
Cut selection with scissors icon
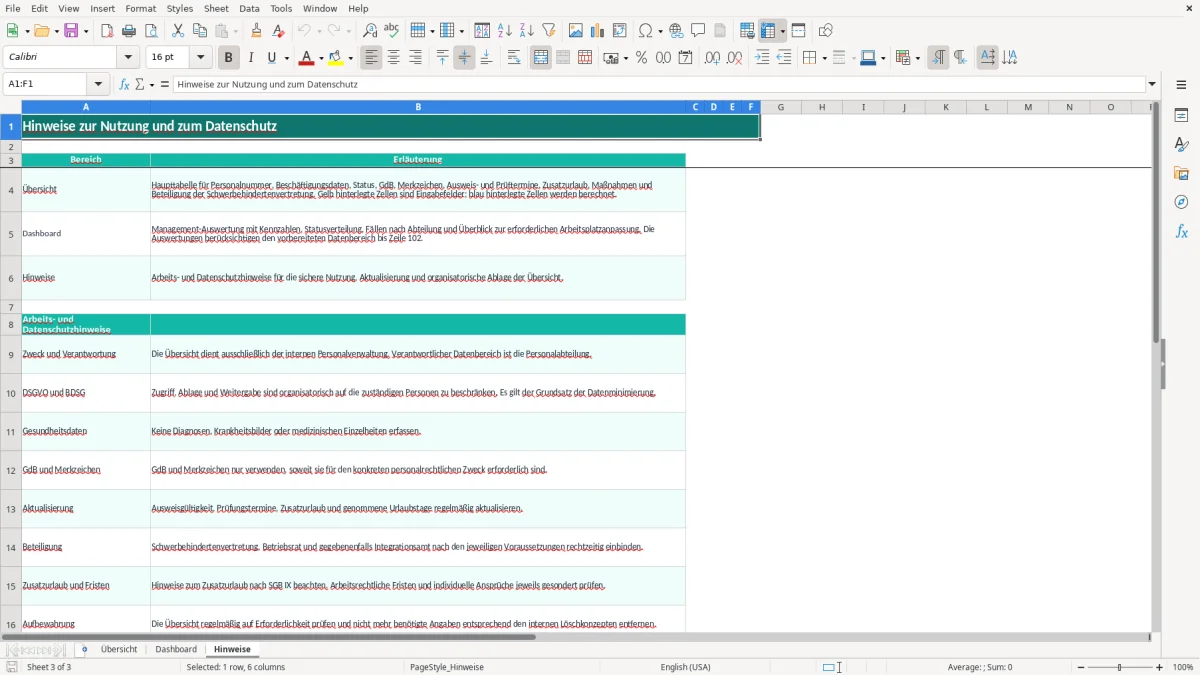click(x=178, y=31)
